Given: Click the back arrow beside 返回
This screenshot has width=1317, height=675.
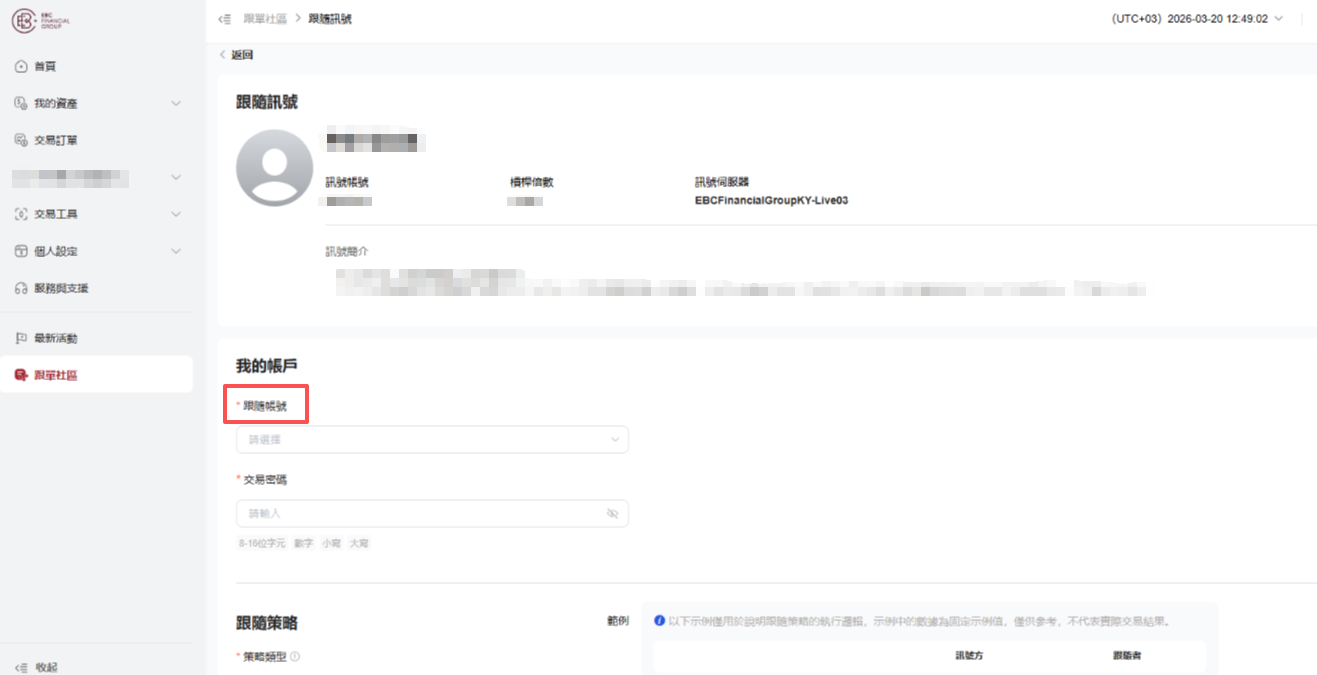Looking at the screenshot, I should tap(222, 55).
